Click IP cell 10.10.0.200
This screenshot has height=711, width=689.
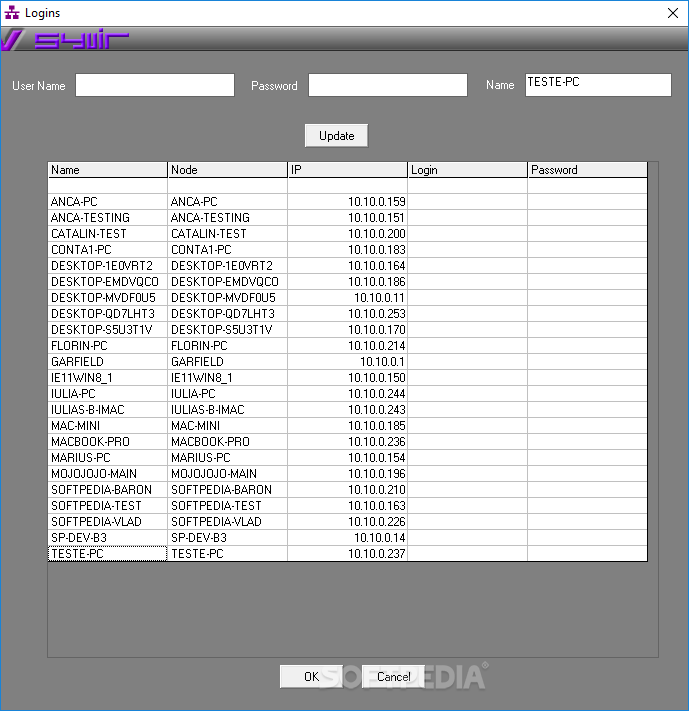347,234
